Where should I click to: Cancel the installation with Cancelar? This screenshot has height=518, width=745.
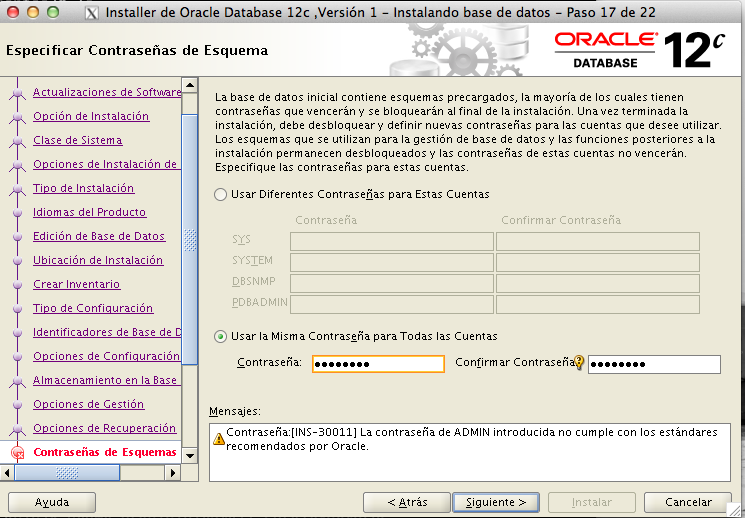point(688,502)
